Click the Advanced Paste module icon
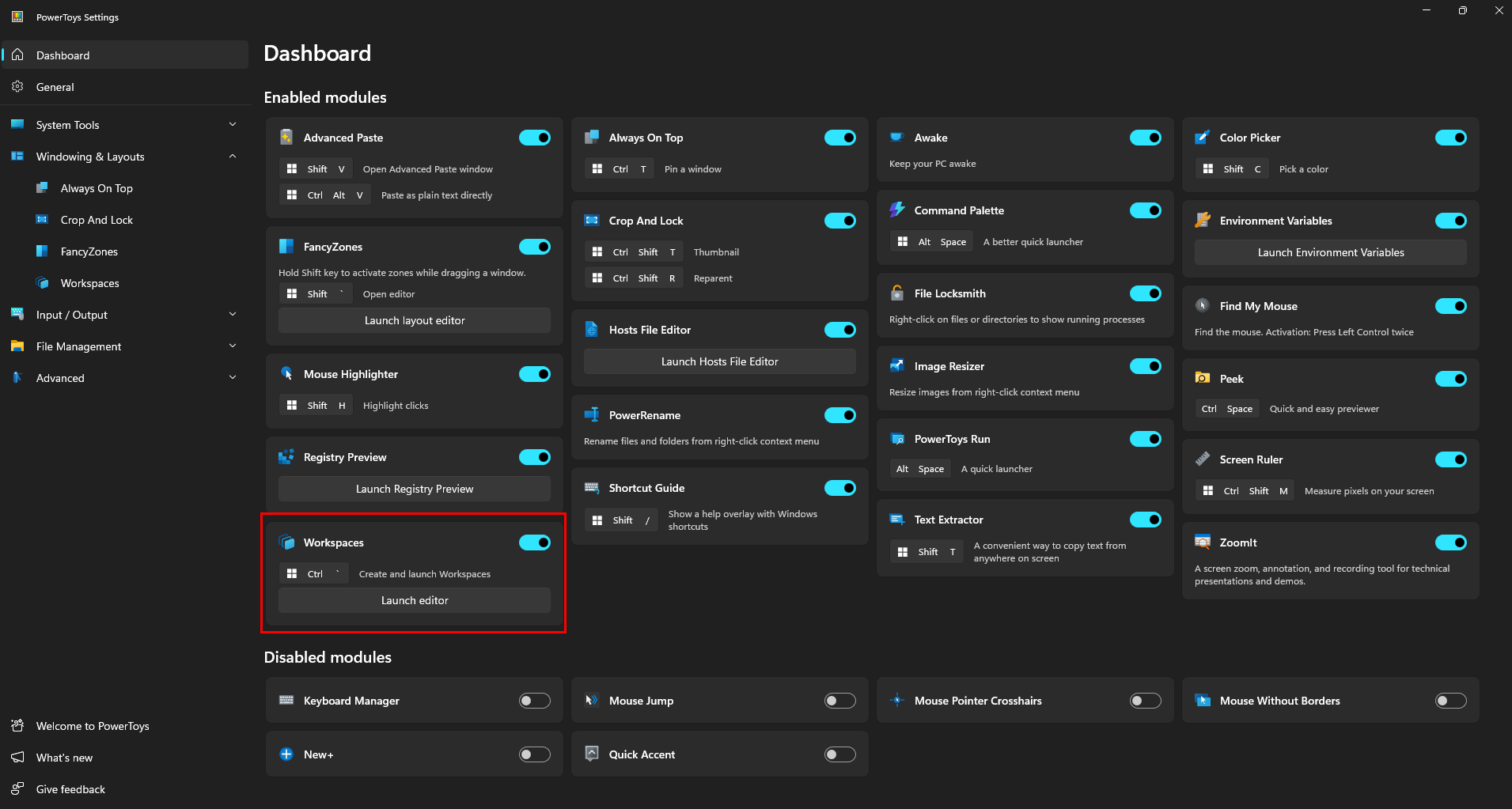Image resolution: width=1512 pixels, height=809 pixels. (286, 138)
